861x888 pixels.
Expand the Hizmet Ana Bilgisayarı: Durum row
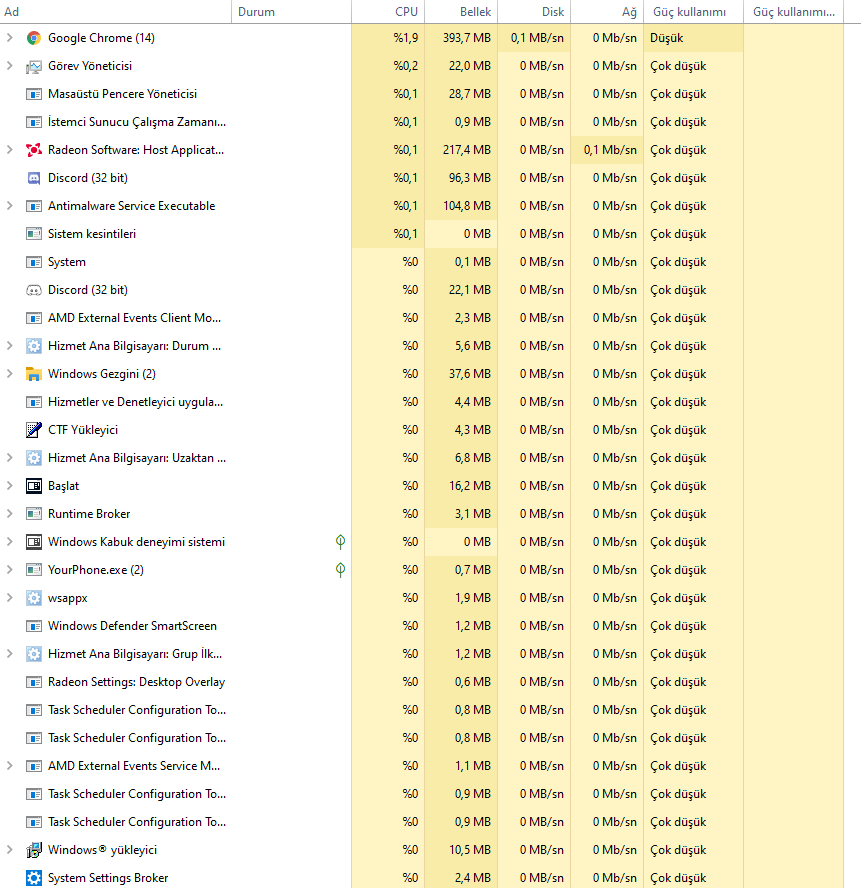point(10,346)
